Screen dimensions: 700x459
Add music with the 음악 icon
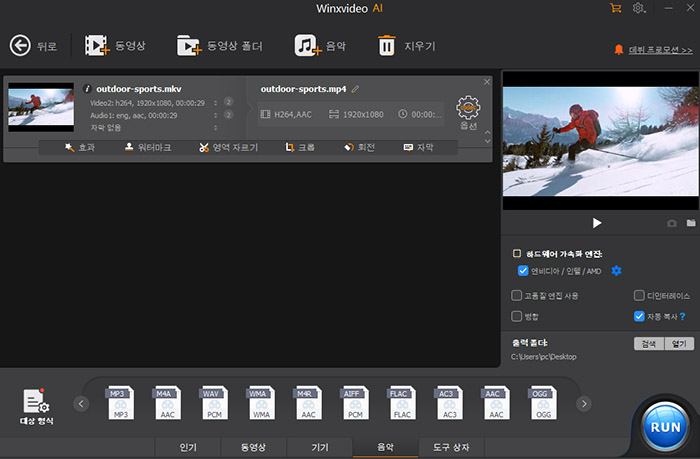click(x=308, y=46)
